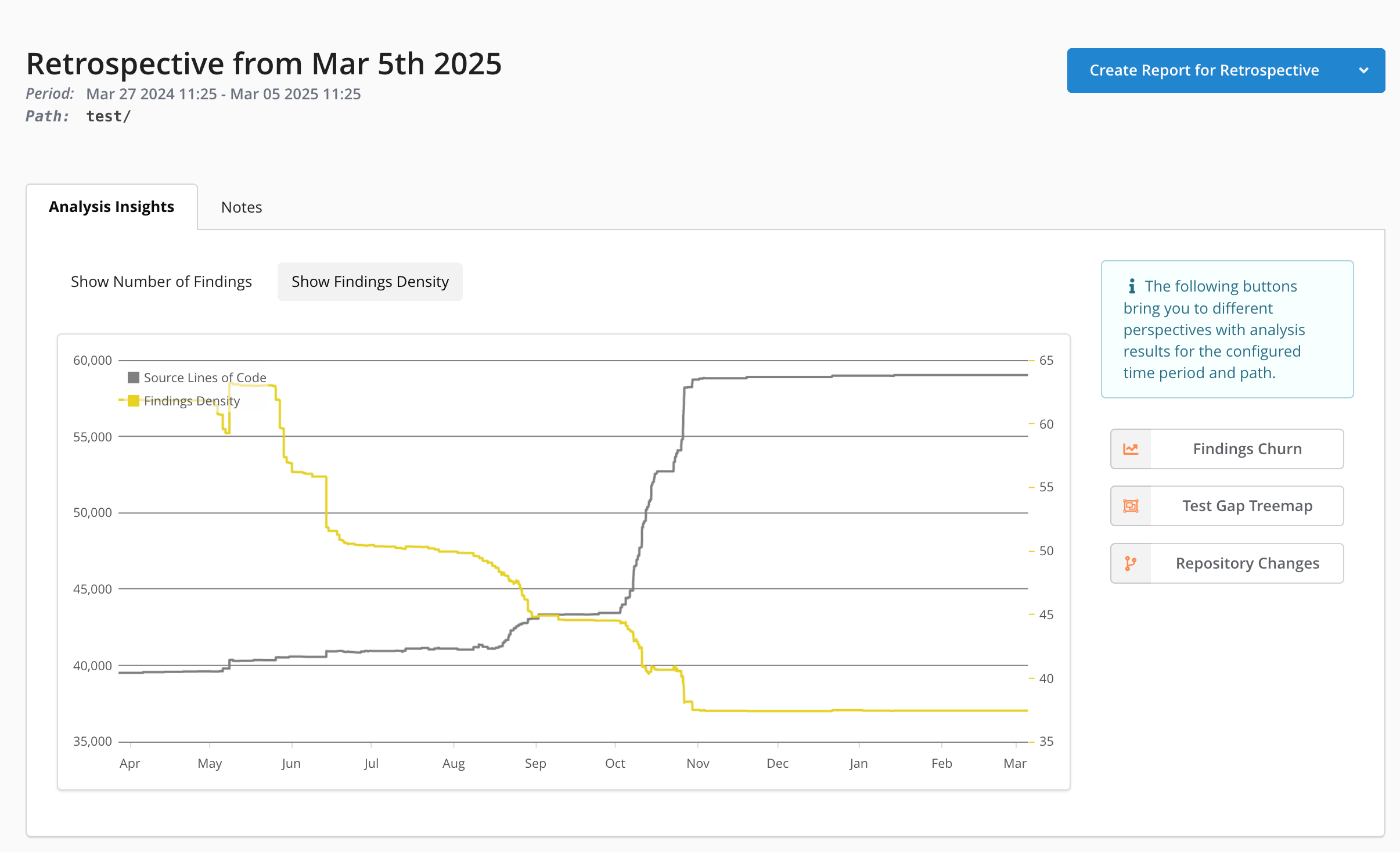The height and width of the screenshot is (852, 1400).
Task: Click the info hint text about perspective buttons
Action: click(1214, 329)
